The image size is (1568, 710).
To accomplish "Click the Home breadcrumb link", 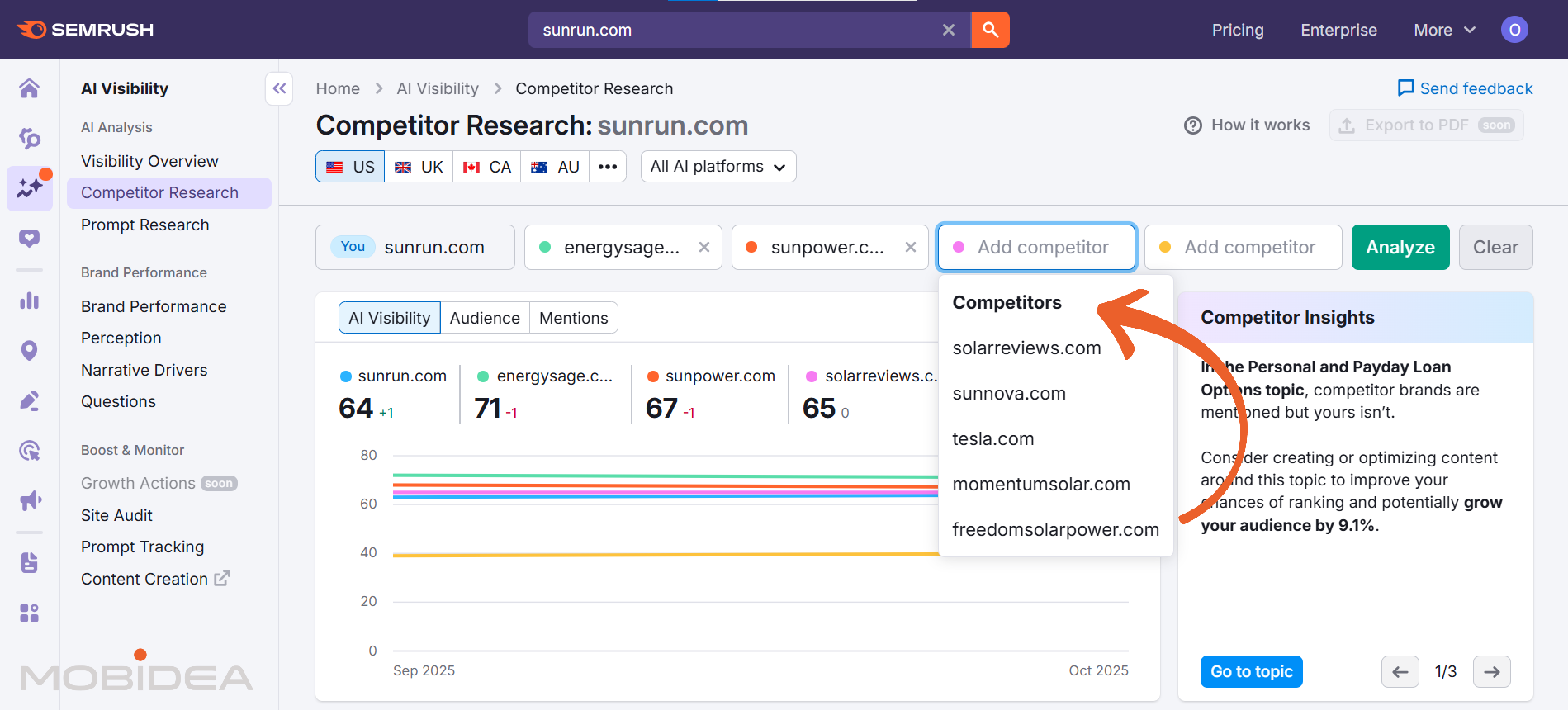I will (338, 88).
